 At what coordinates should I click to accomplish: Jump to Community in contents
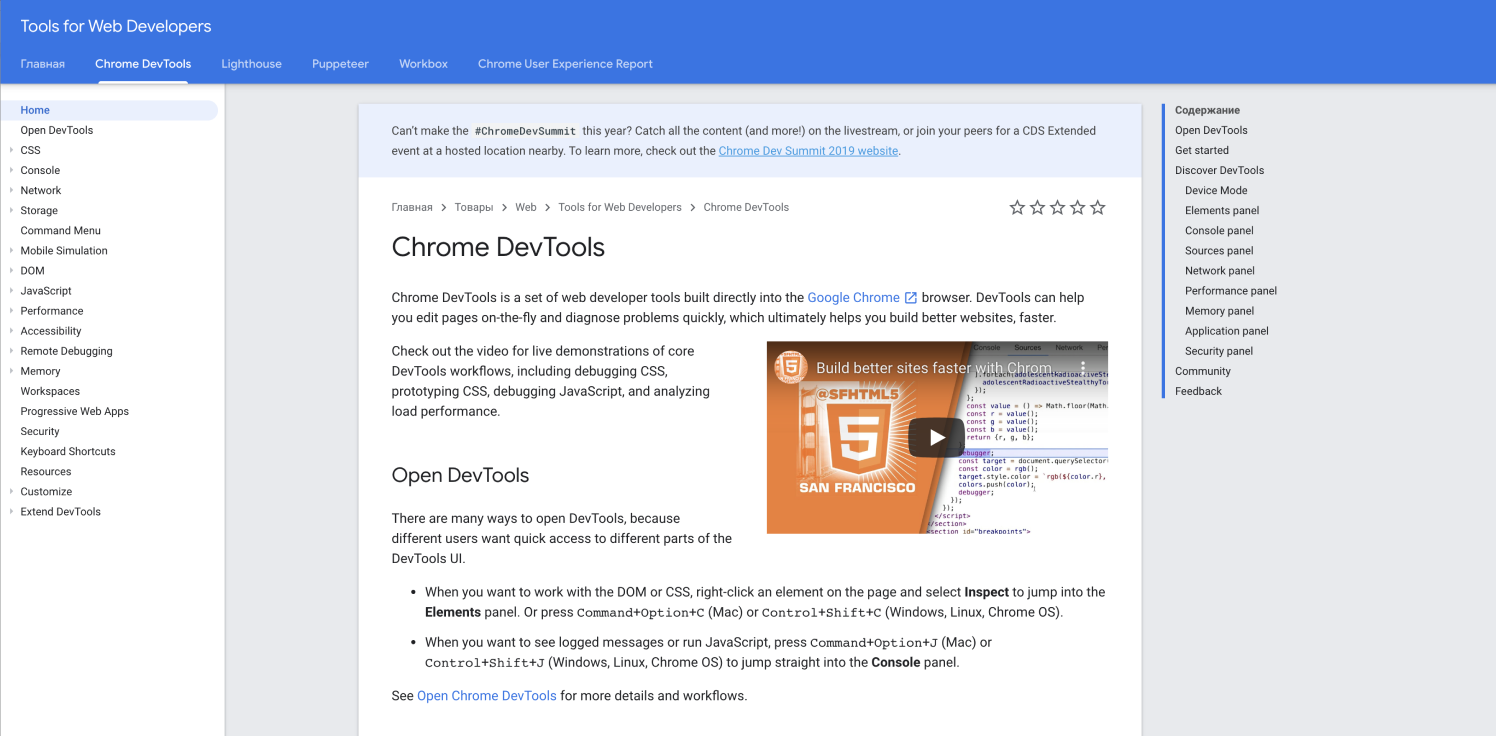pos(1203,371)
